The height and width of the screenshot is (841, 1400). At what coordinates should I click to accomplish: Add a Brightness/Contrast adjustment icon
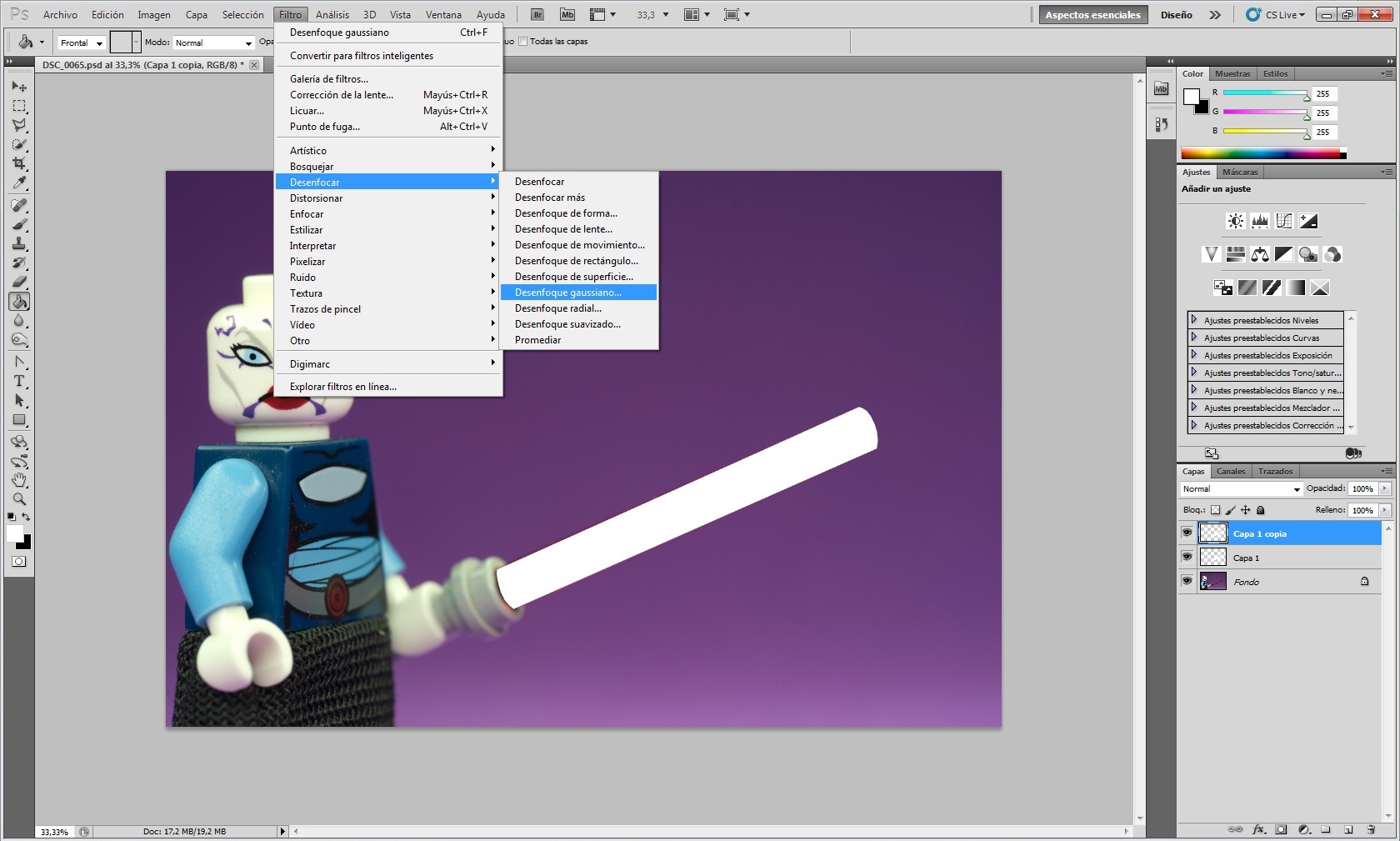coord(1235,221)
